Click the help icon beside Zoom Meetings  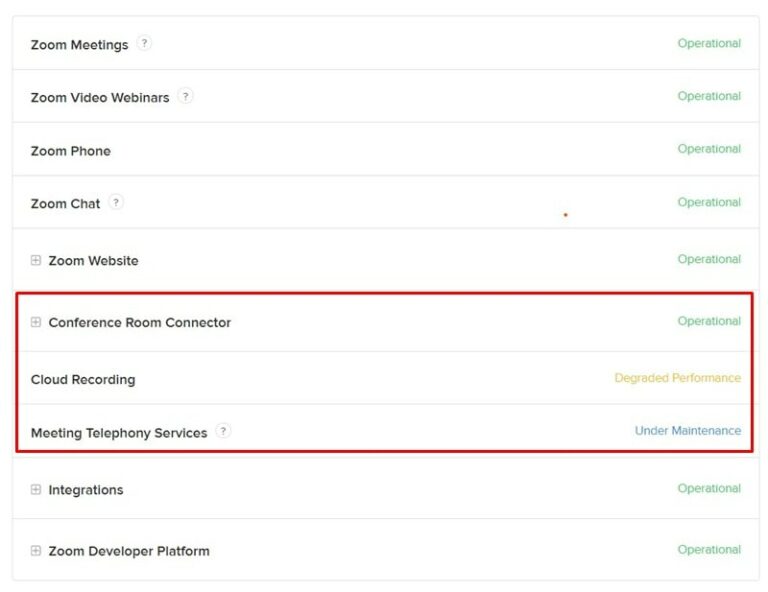pyautogui.click(x=145, y=43)
